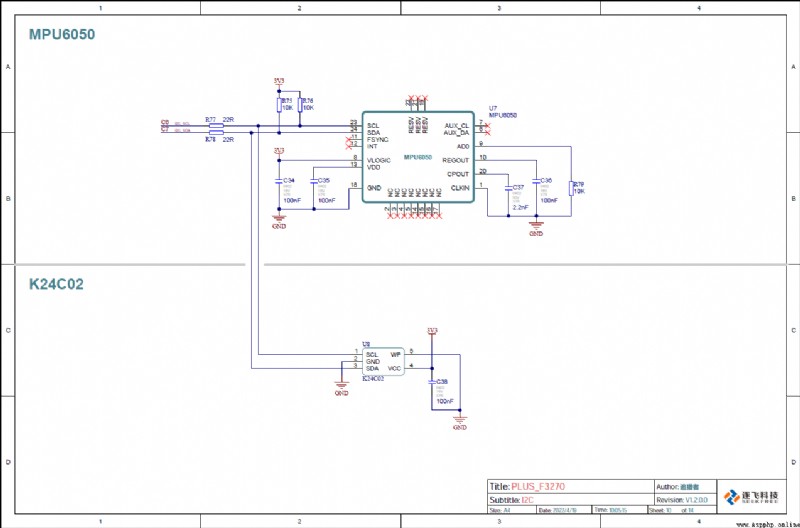Click the C6 net port label
This screenshot has width=800, height=528.
click(x=164, y=122)
